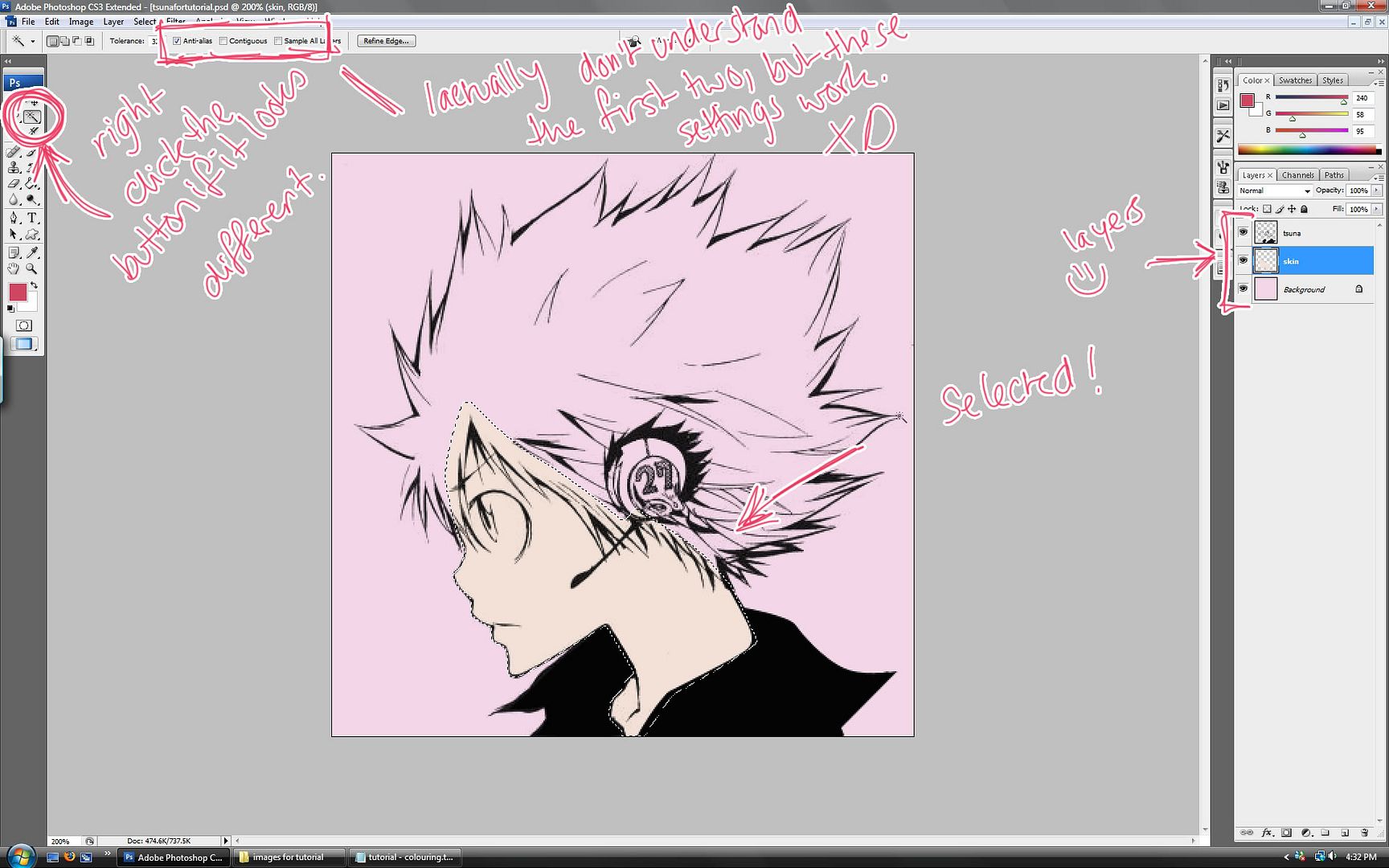The height and width of the screenshot is (868, 1389).
Task: Open the status bar info arrow
Action: tap(226, 841)
